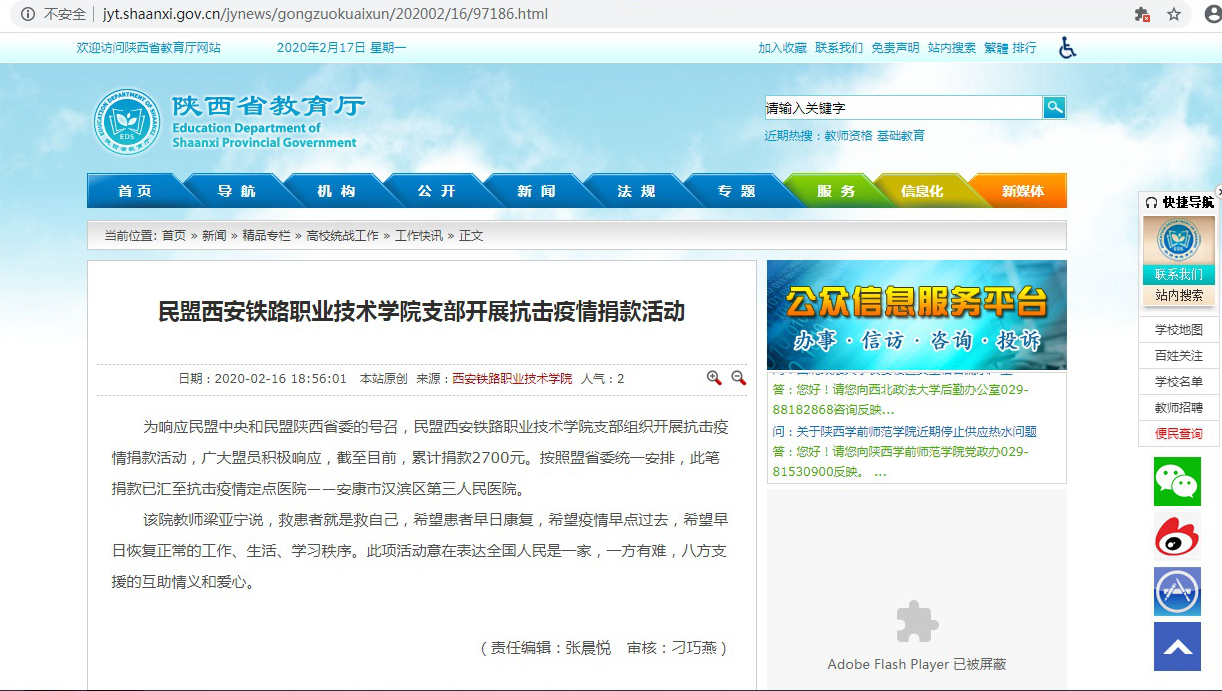Viewport: 1222px width, 691px height.
Task: Toggle 繁體 traditional Chinese display
Action: click(996, 48)
